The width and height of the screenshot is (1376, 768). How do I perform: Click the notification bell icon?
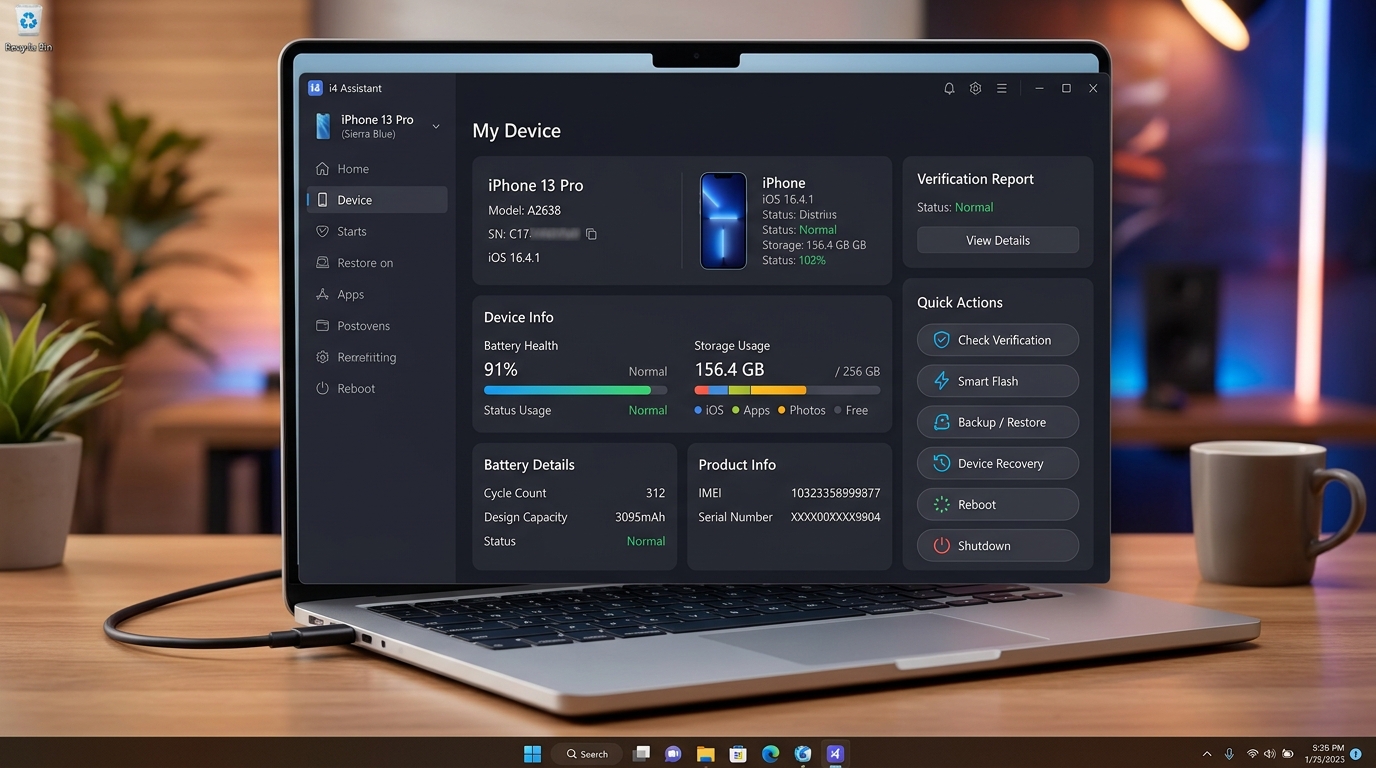click(949, 89)
